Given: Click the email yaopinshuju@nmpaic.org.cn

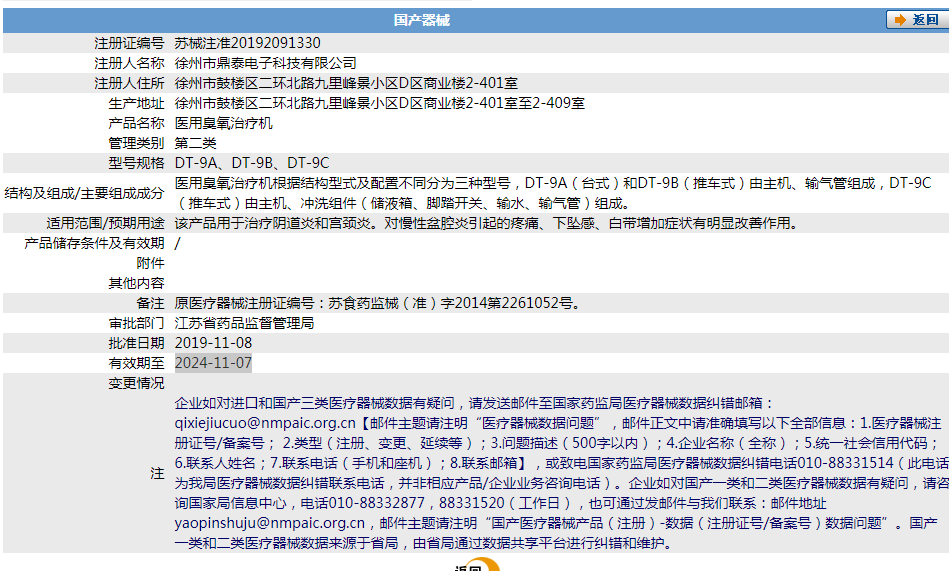Looking at the screenshot, I should (270, 523).
